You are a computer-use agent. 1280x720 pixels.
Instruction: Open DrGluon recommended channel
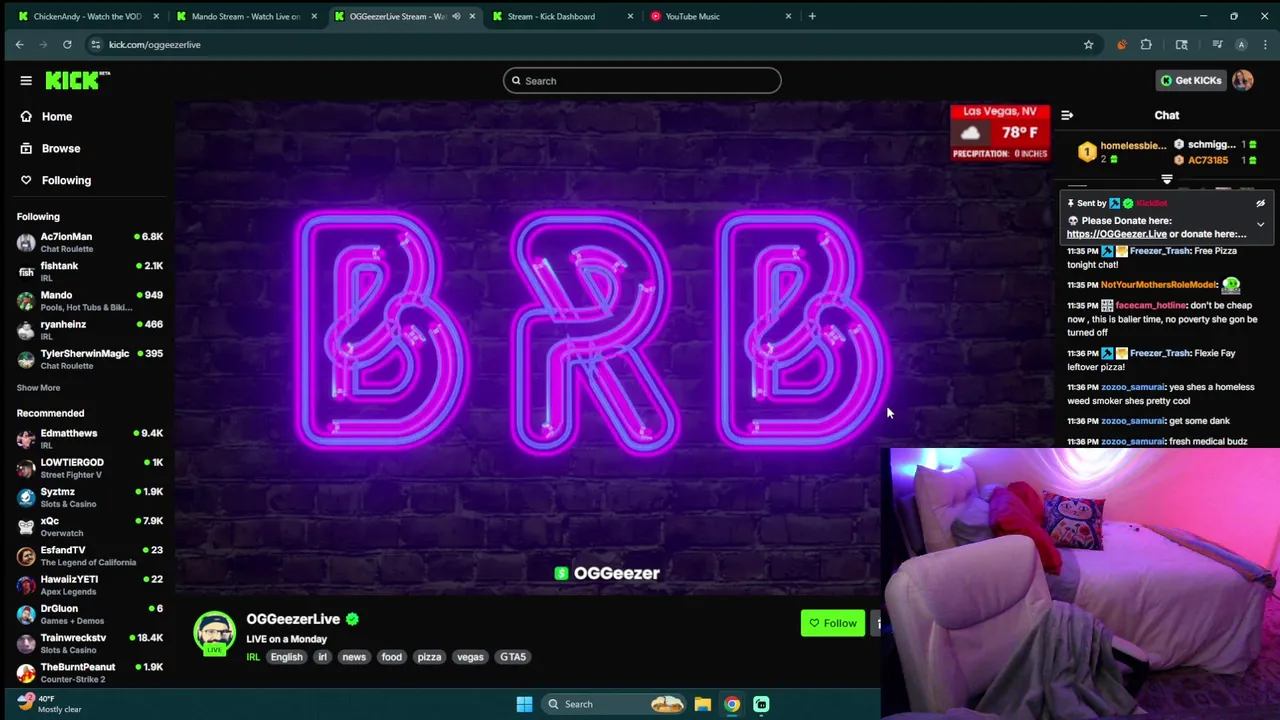pyautogui.click(x=88, y=614)
